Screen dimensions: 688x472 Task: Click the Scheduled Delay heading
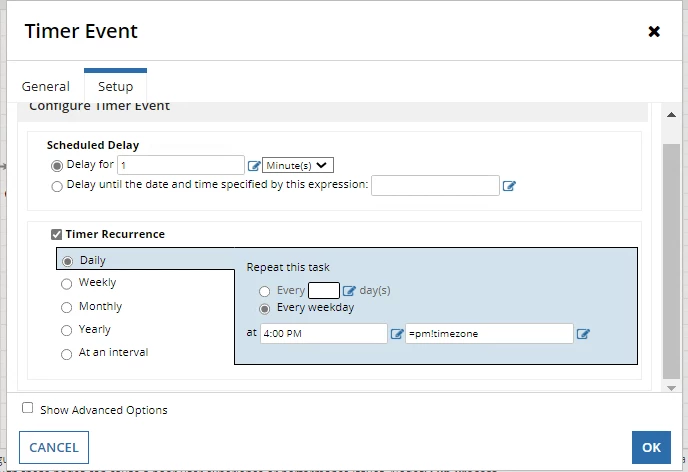pos(93,145)
